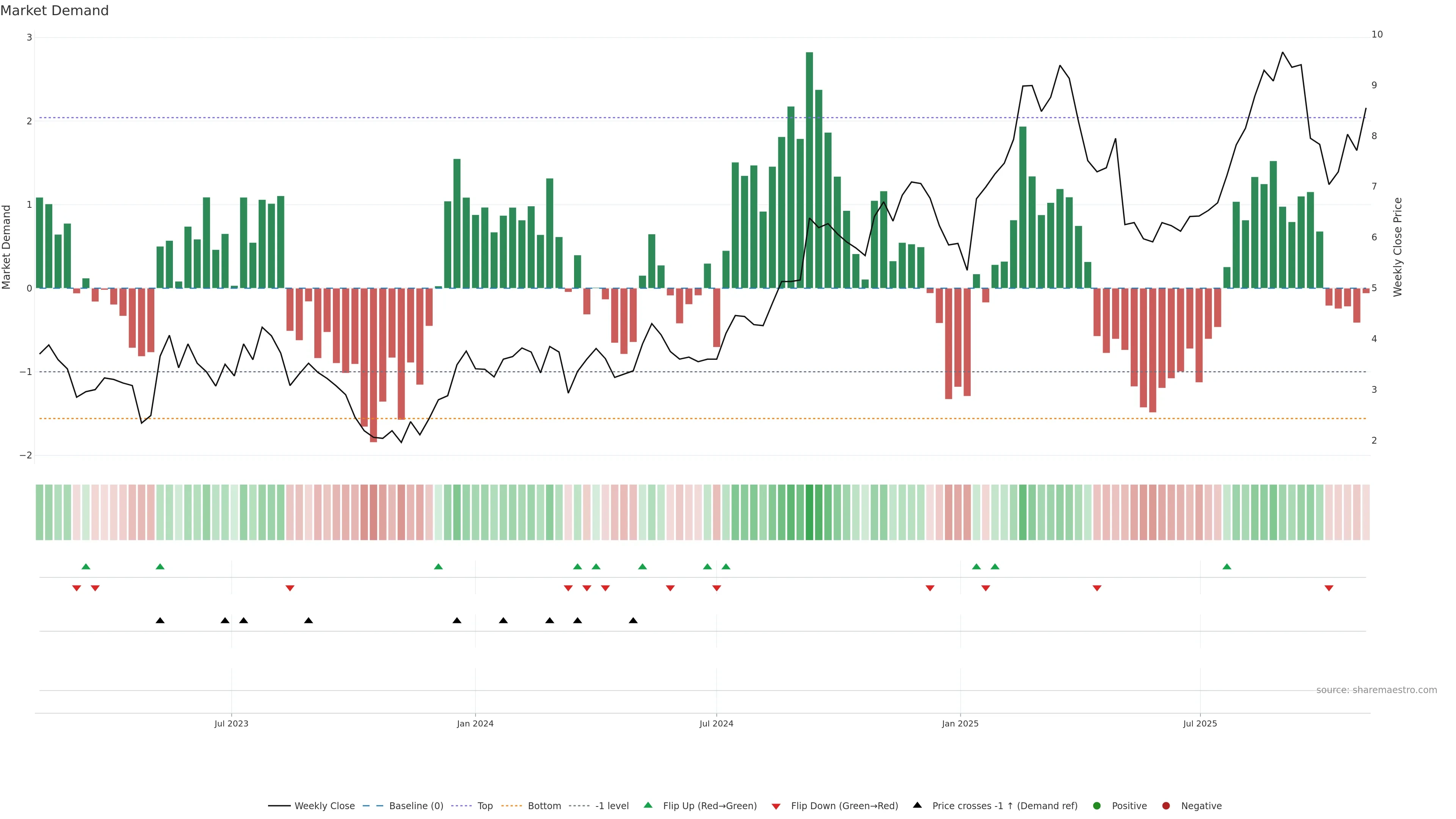Click the Jan 2024 x-axis label
Viewport: 1456px width, 819px height.
pos(475,723)
